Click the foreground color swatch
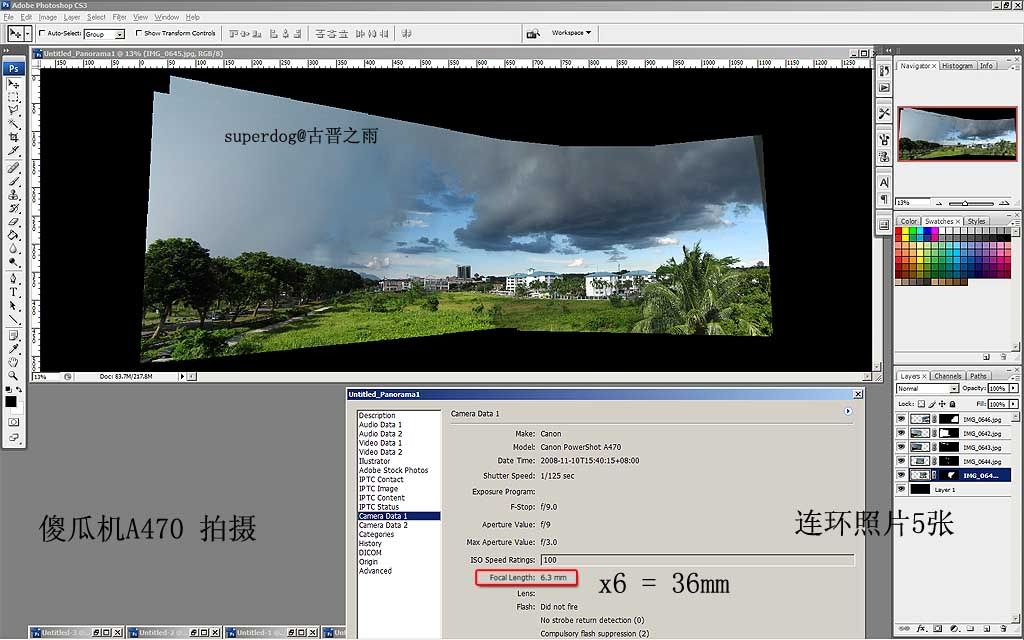1024x640 pixels. pyautogui.click(x=10, y=402)
